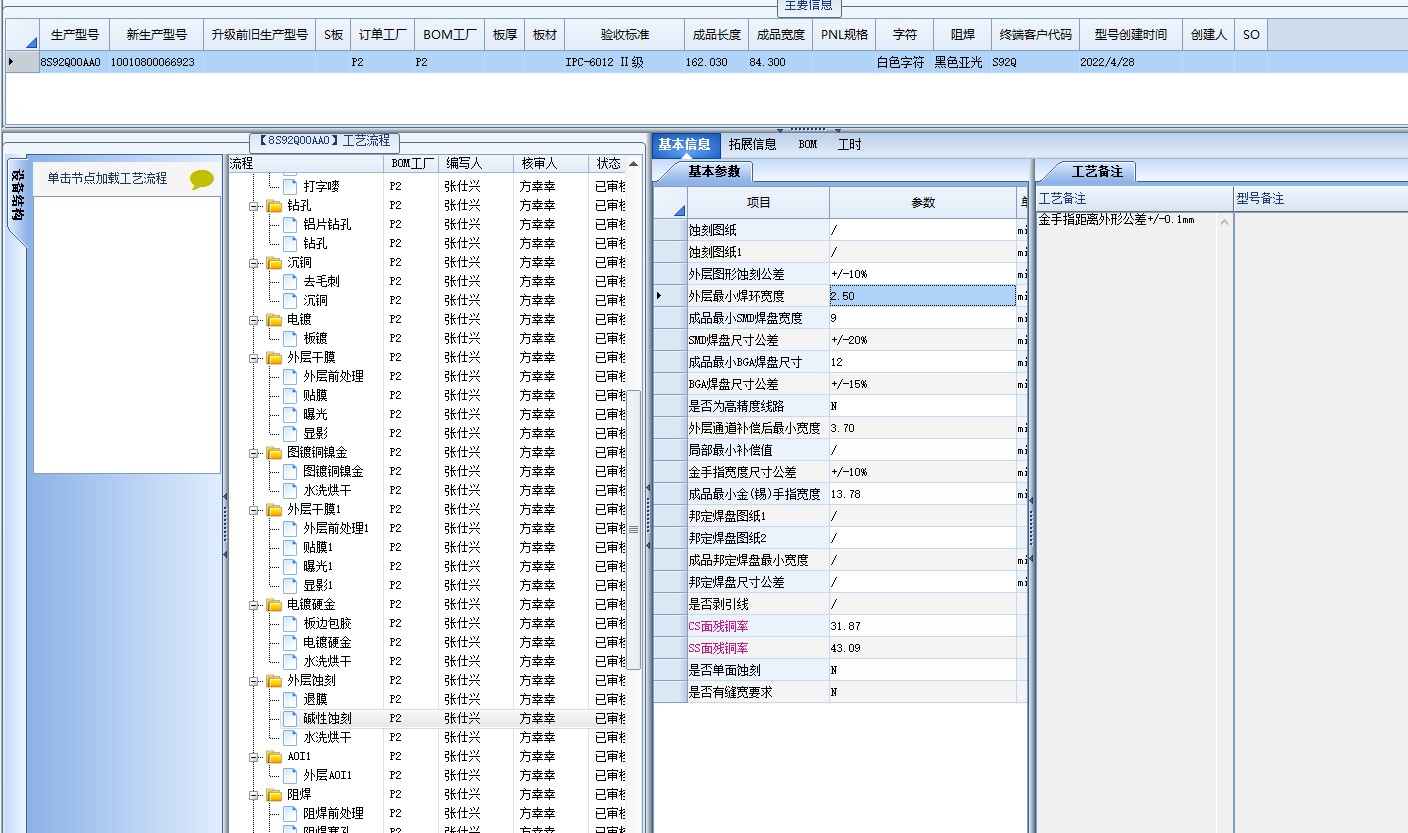Click the process tree vertical scrollbar thumb
Image resolution: width=1408 pixels, height=833 pixels.
[x=633, y=529]
